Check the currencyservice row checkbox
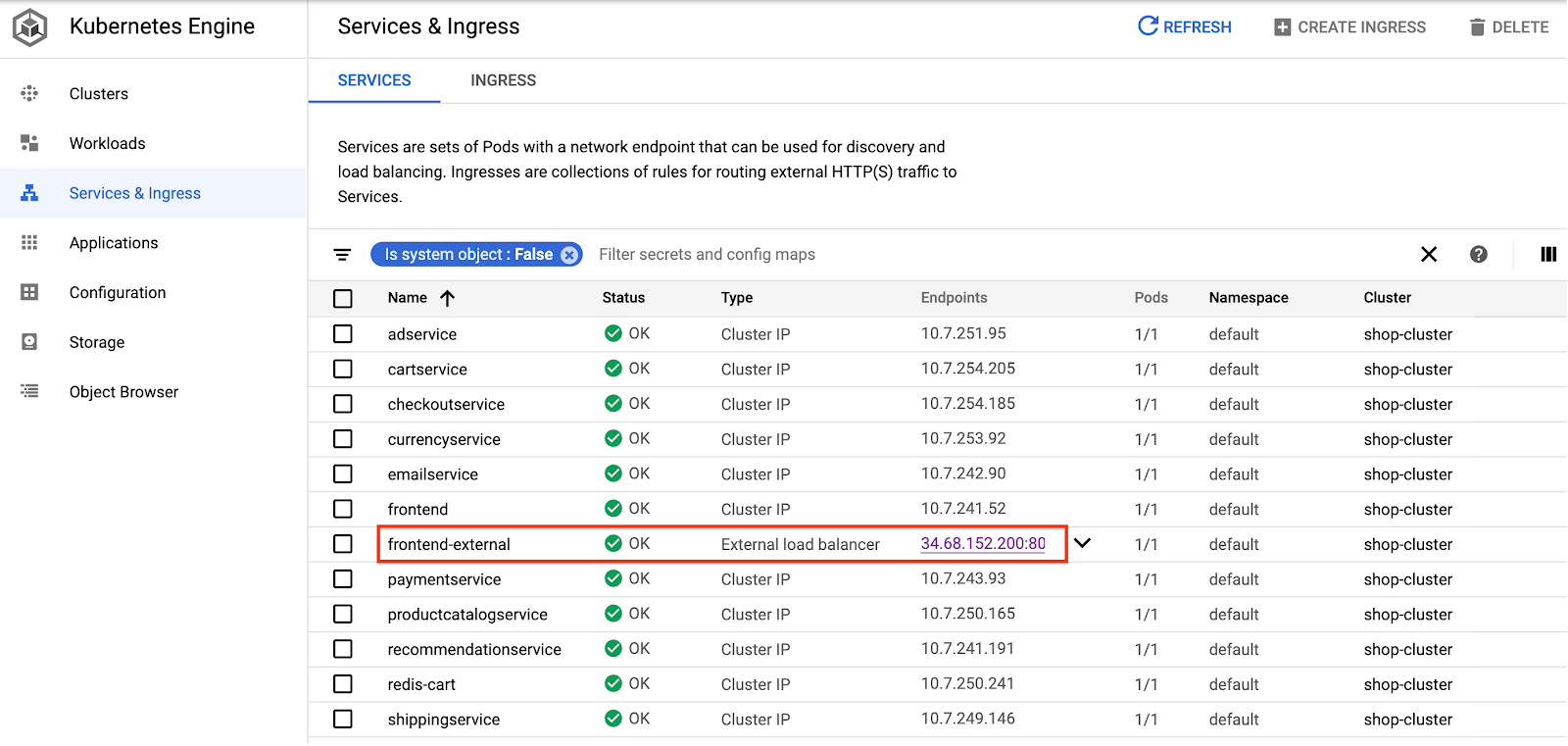 click(343, 439)
